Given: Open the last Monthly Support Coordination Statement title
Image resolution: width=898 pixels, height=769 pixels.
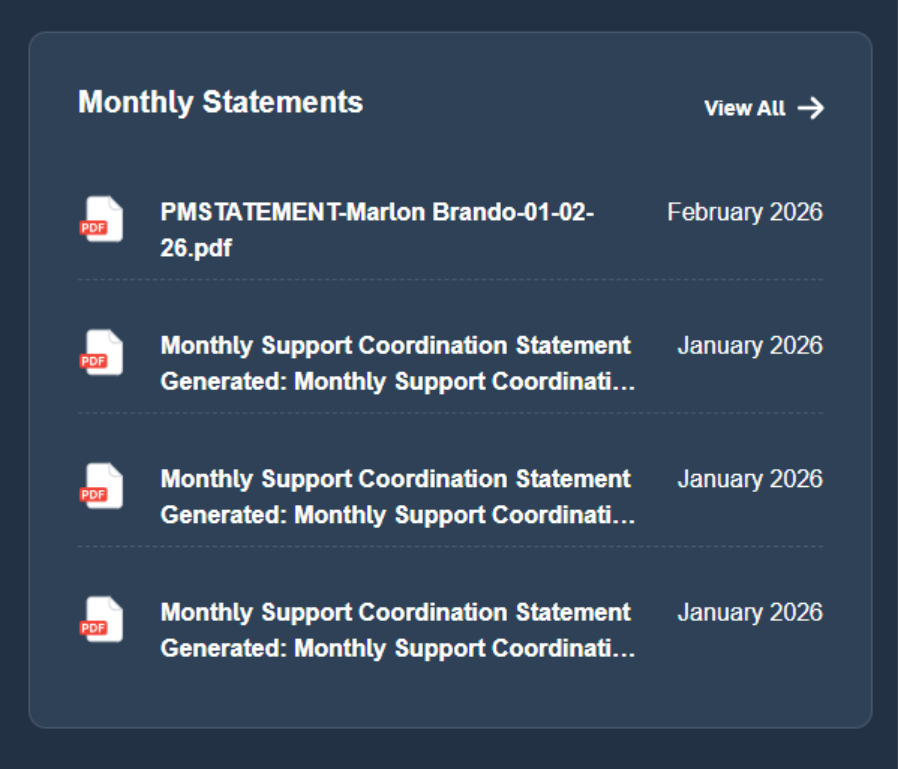Looking at the screenshot, I should (395, 612).
